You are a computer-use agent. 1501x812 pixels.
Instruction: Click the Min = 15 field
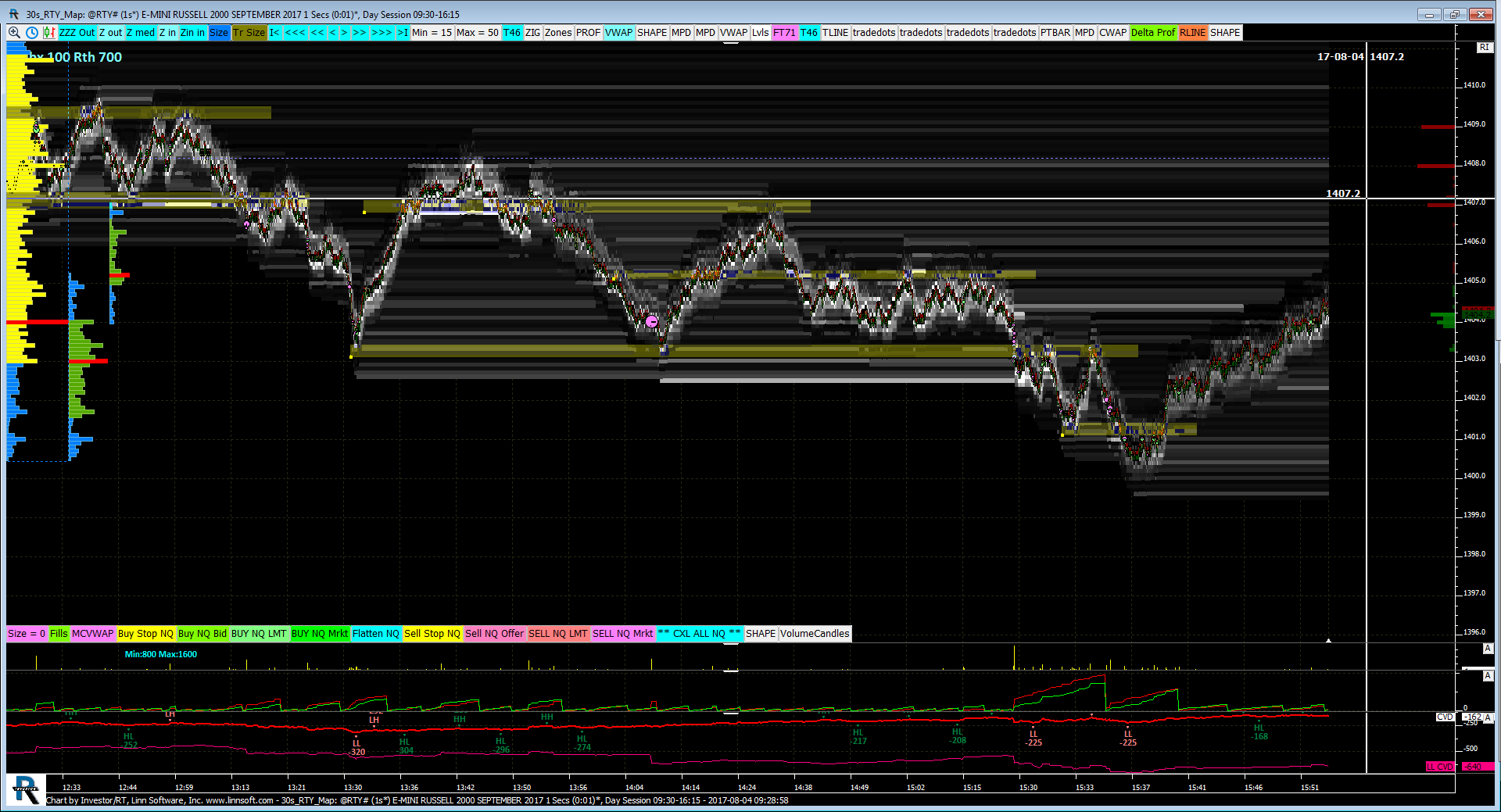pyautogui.click(x=432, y=33)
